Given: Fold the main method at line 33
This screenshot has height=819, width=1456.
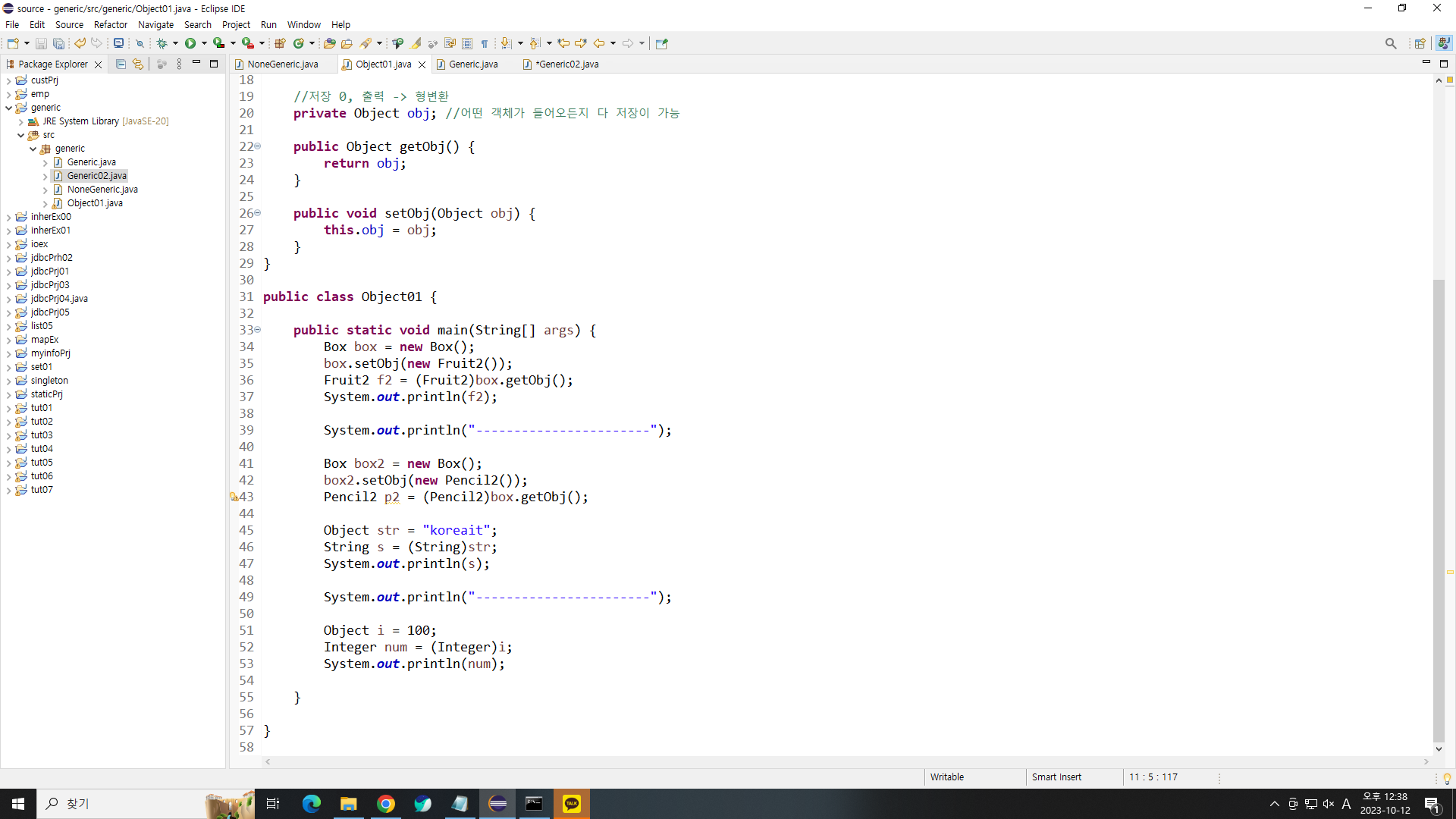Looking at the screenshot, I should click(x=258, y=330).
